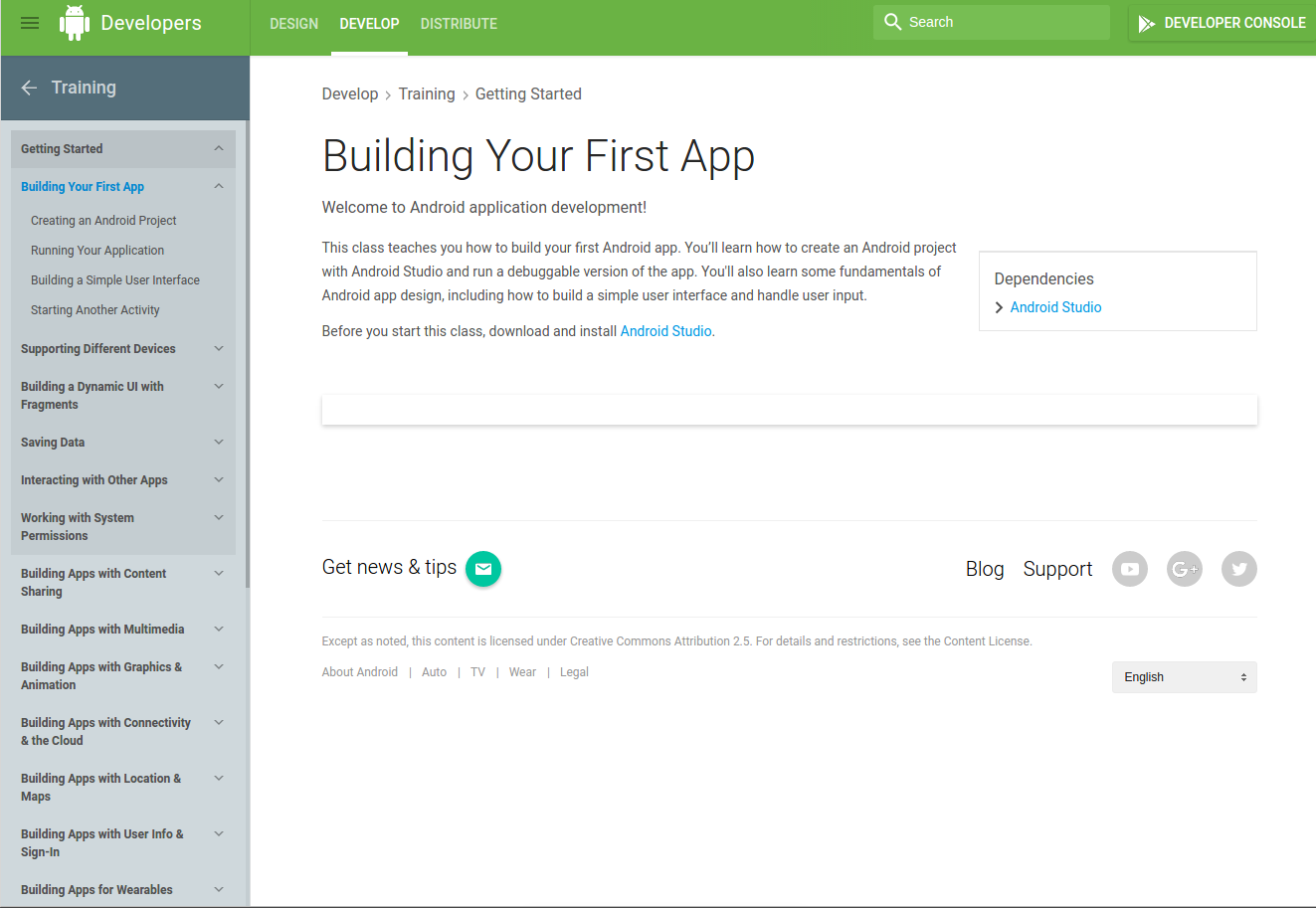The width and height of the screenshot is (1316, 908).
Task: Open Android Studio link in Dependencies
Action: (x=1055, y=307)
